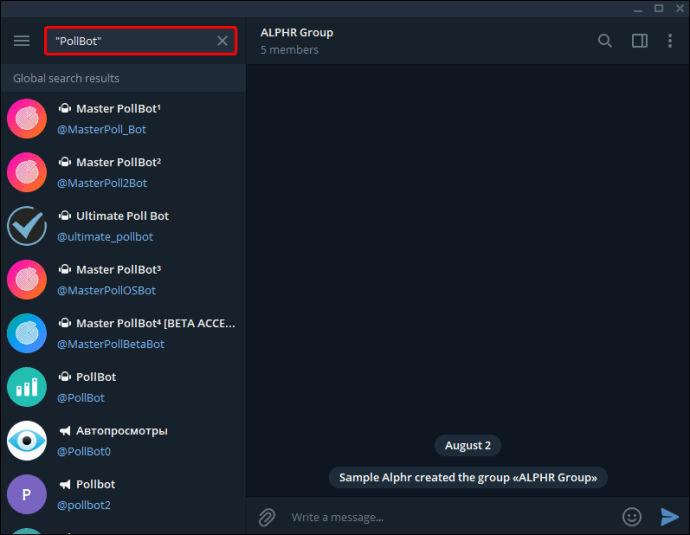Open the hamburger main menu
This screenshot has width=690, height=535.
21,41
